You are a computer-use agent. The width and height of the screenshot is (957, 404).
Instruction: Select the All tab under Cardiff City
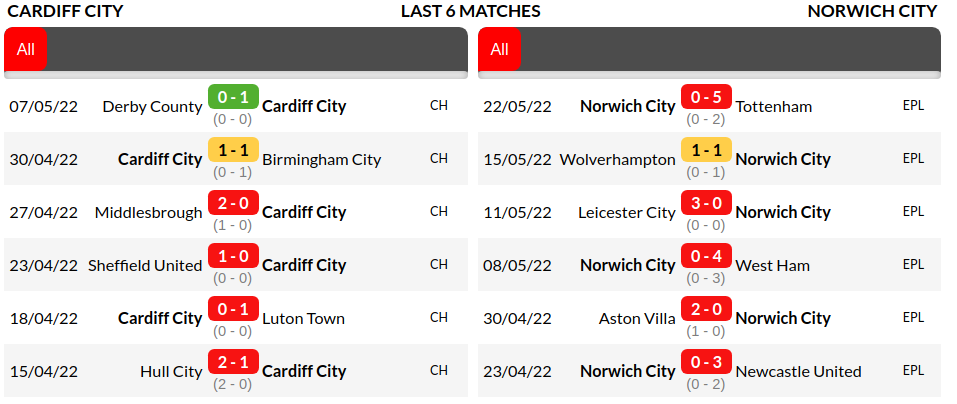26,49
